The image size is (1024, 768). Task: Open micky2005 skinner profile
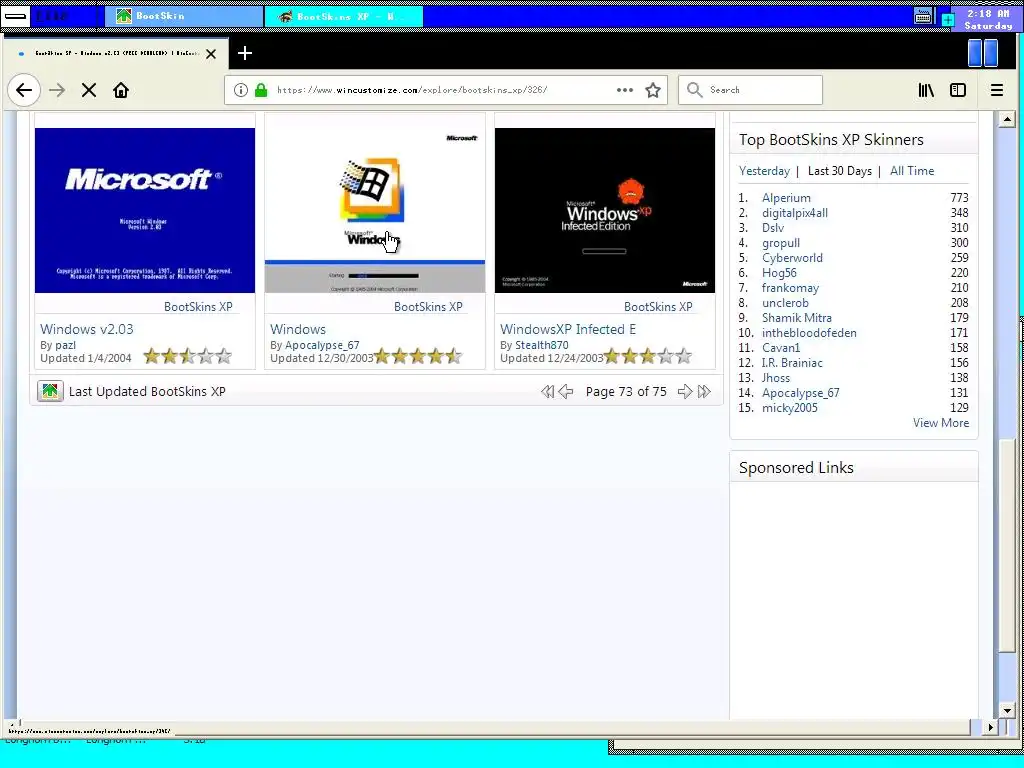click(x=790, y=408)
